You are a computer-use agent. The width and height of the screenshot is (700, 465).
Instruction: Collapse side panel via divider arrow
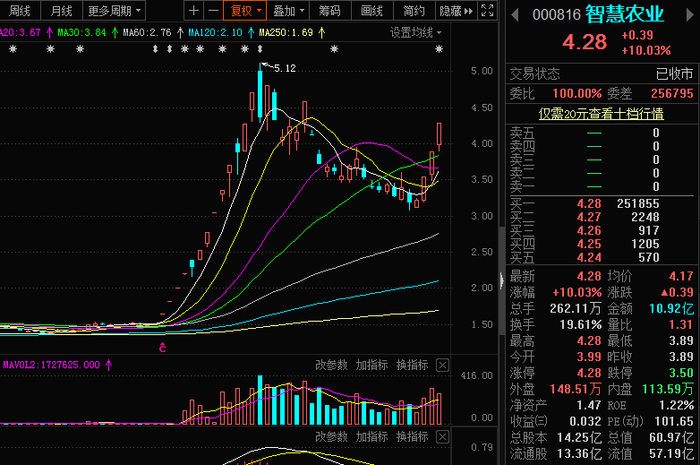(x=502, y=280)
